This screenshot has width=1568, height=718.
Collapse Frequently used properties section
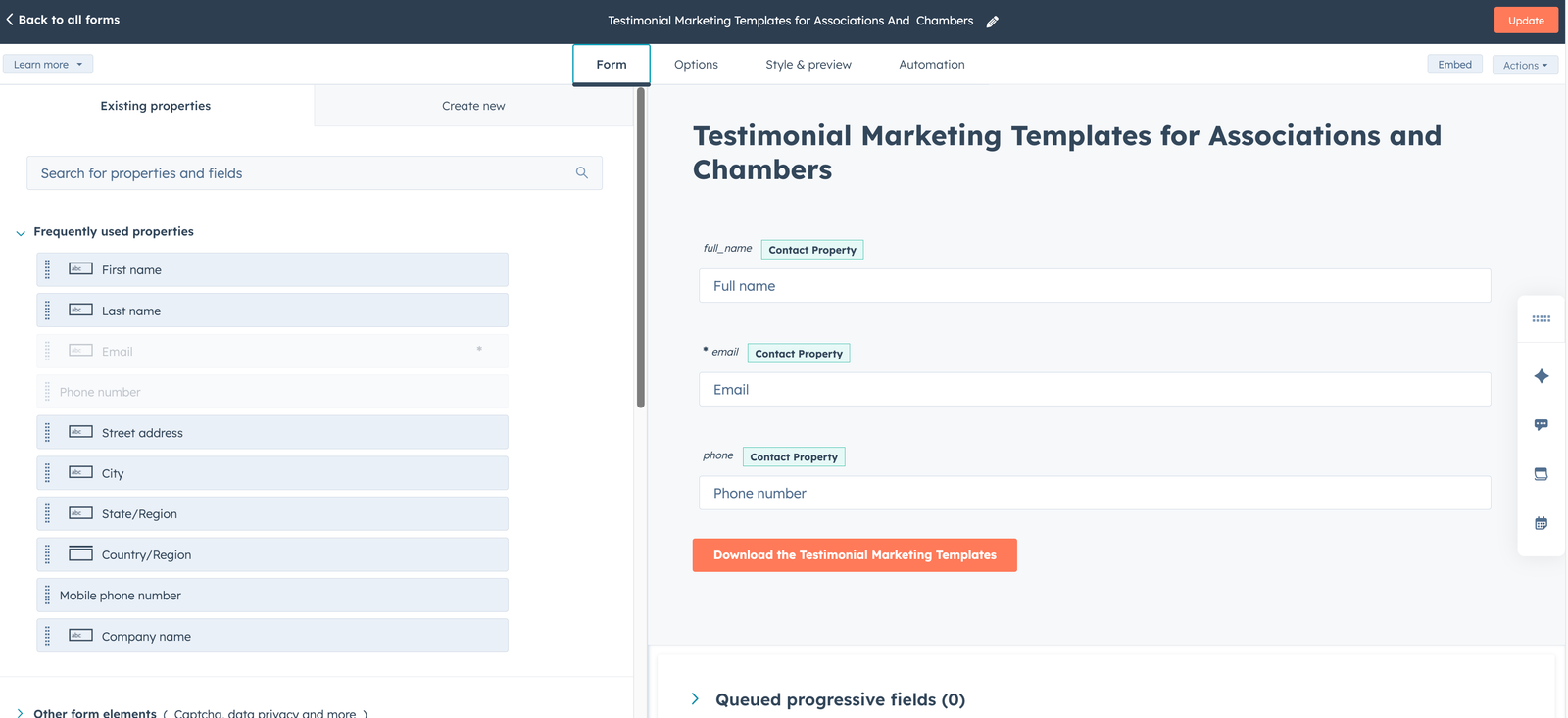[x=21, y=233]
